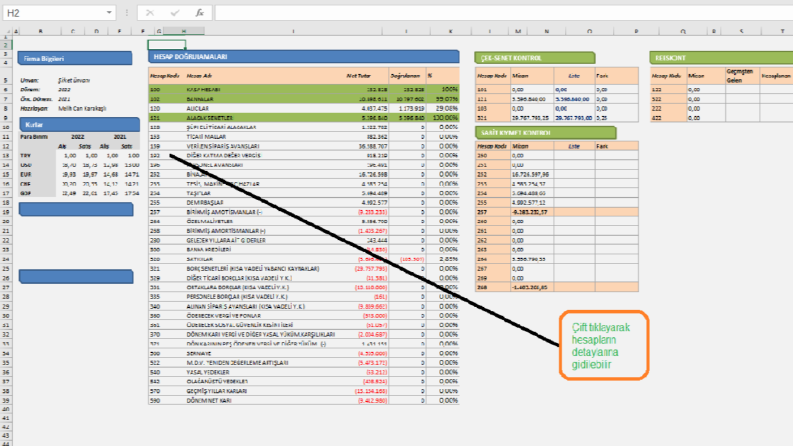Screen dimensions: 793x446
Task: Click the 'ALICILAR' account name
Action: point(197,108)
